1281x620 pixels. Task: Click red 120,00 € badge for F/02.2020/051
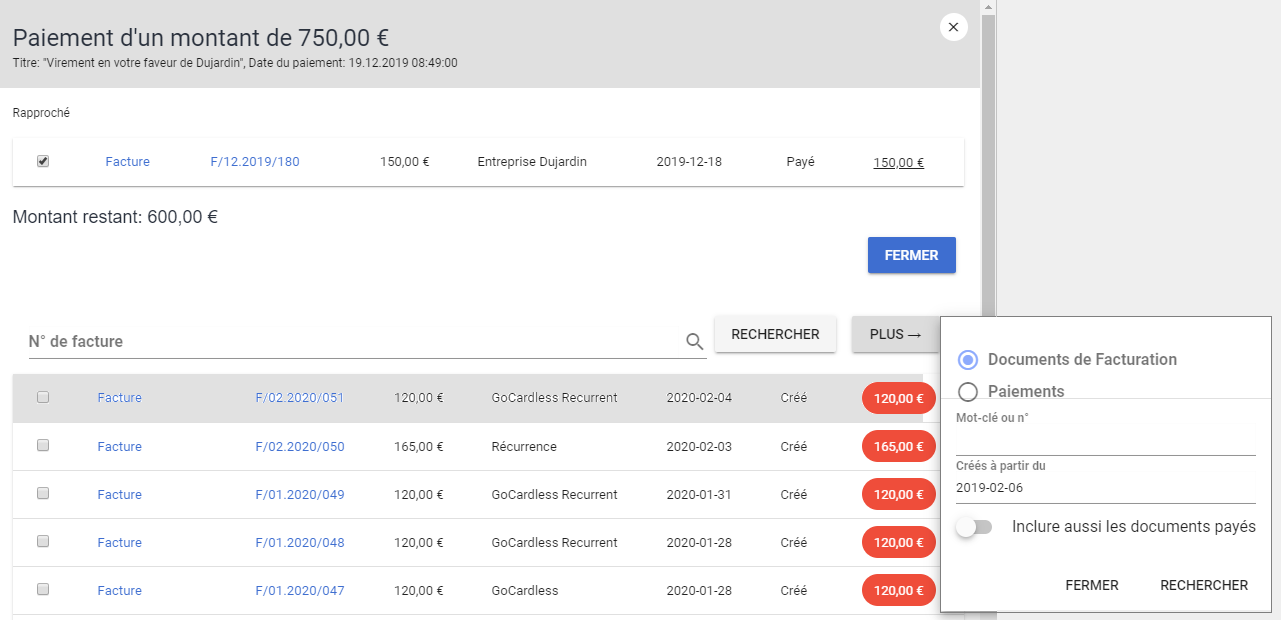(898, 398)
